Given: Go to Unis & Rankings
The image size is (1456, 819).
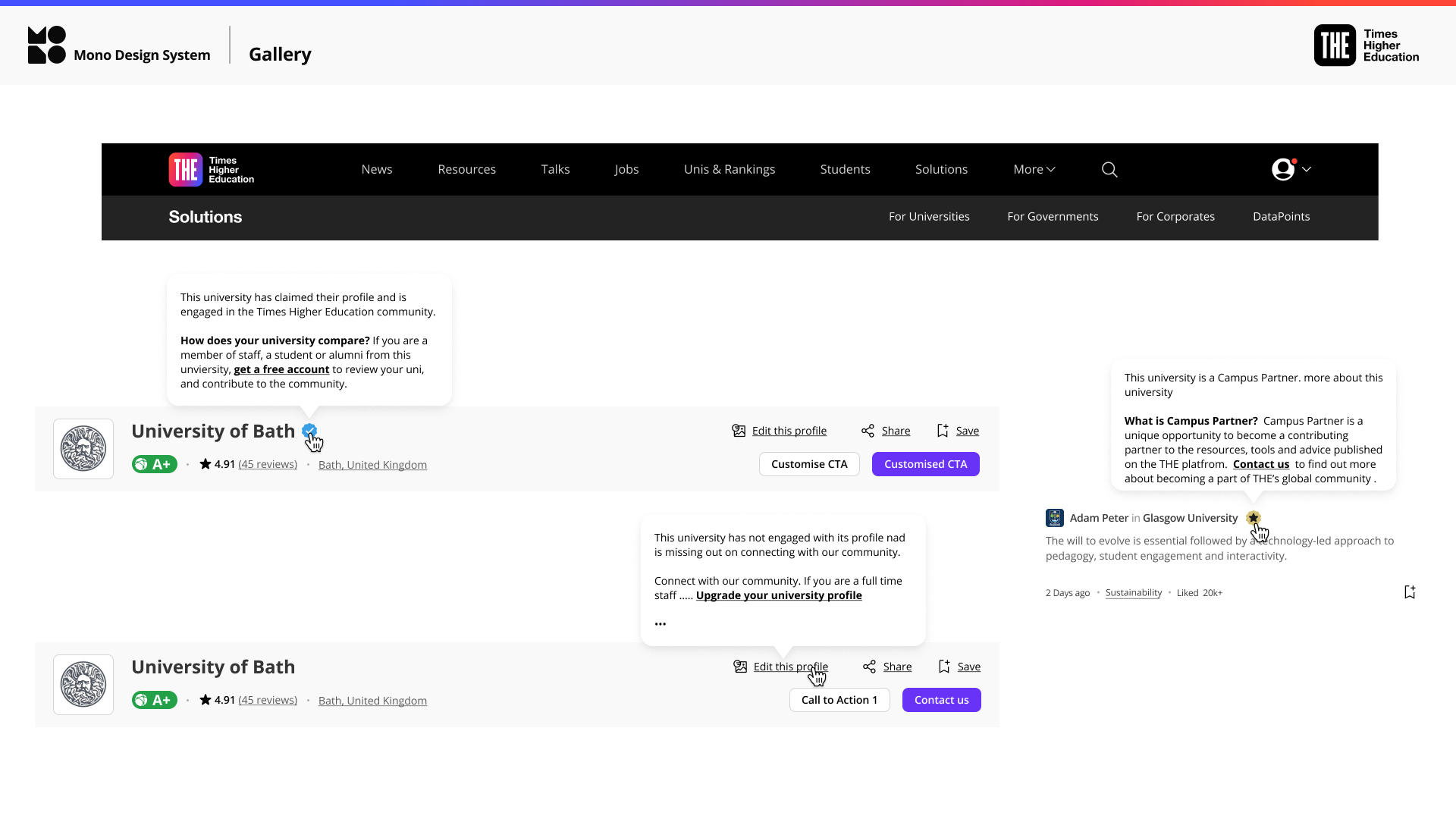Looking at the screenshot, I should point(730,170).
